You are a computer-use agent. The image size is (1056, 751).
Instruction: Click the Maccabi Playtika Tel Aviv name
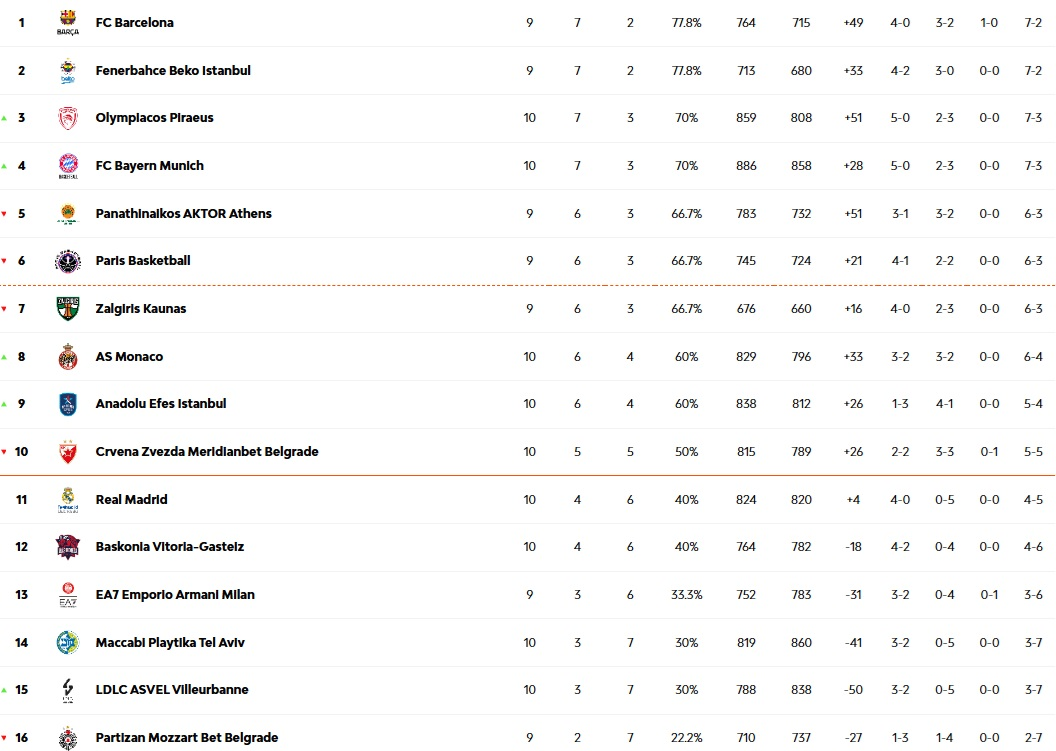pos(170,643)
